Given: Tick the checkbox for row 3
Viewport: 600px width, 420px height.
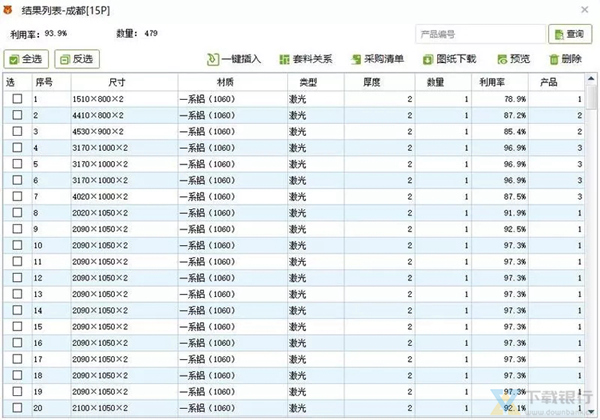Looking at the screenshot, I should [x=17, y=131].
